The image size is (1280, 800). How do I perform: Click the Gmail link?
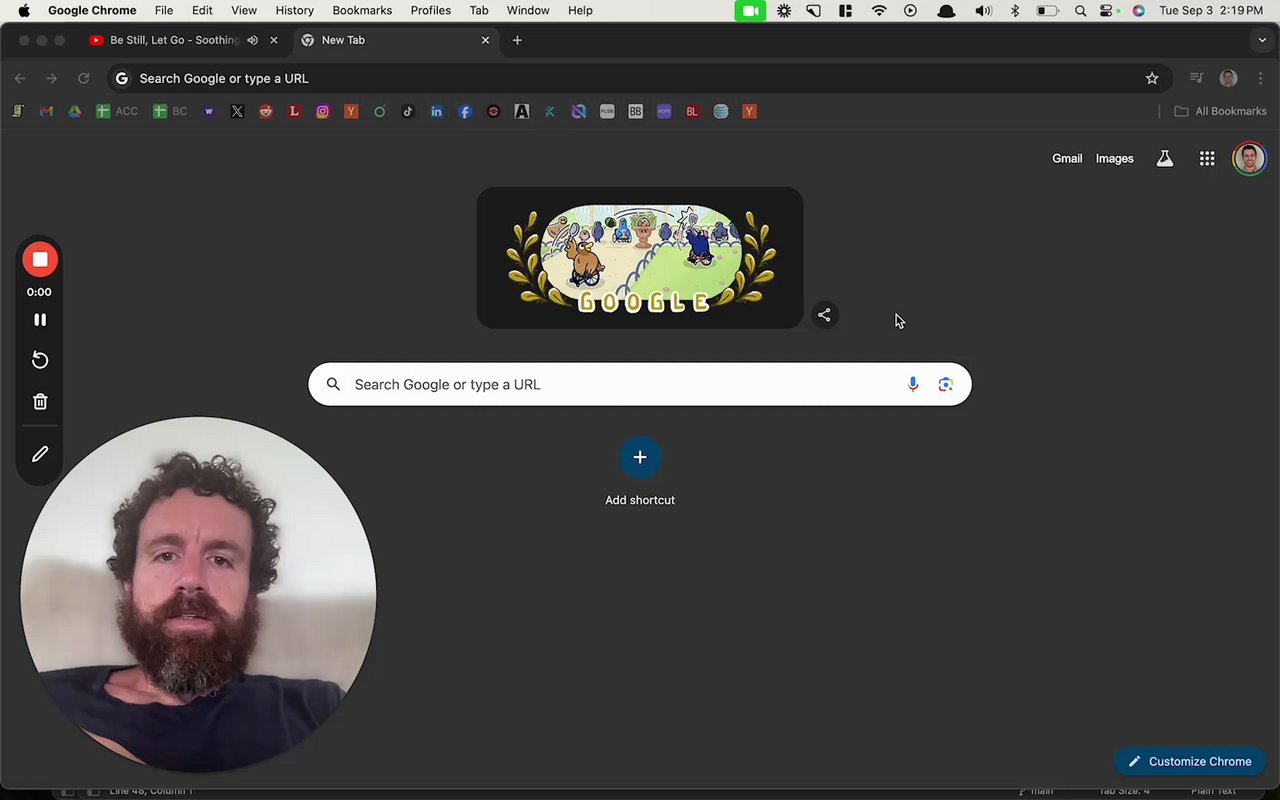click(x=1067, y=158)
